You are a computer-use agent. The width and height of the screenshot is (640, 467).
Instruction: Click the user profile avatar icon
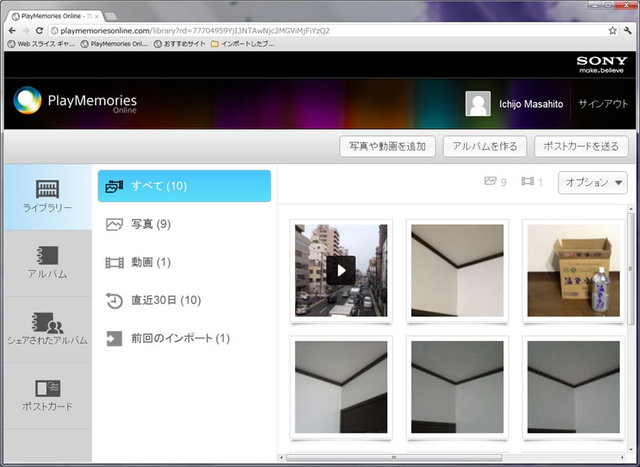tap(478, 103)
